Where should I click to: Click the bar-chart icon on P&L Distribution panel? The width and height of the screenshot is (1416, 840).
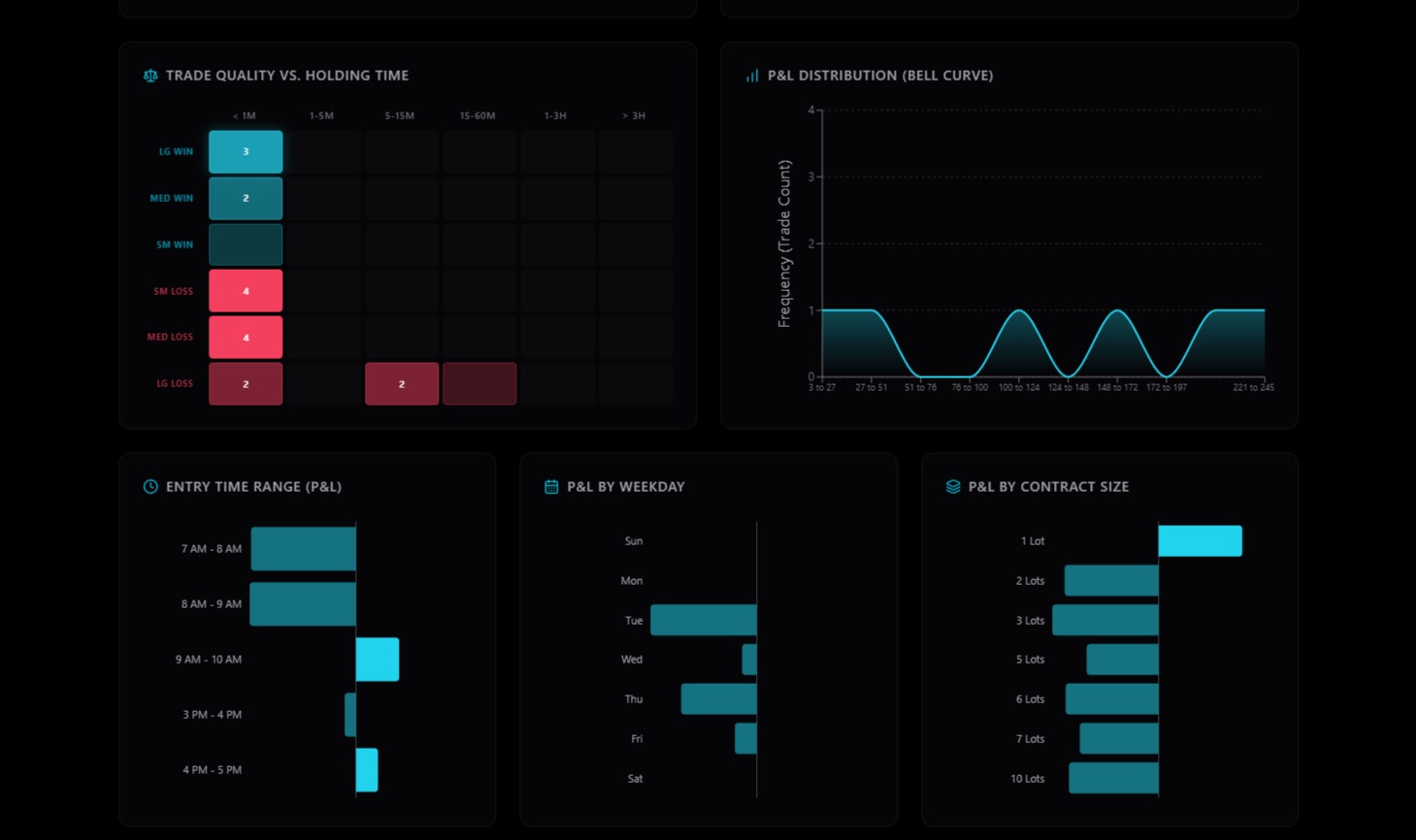[x=752, y=75]
